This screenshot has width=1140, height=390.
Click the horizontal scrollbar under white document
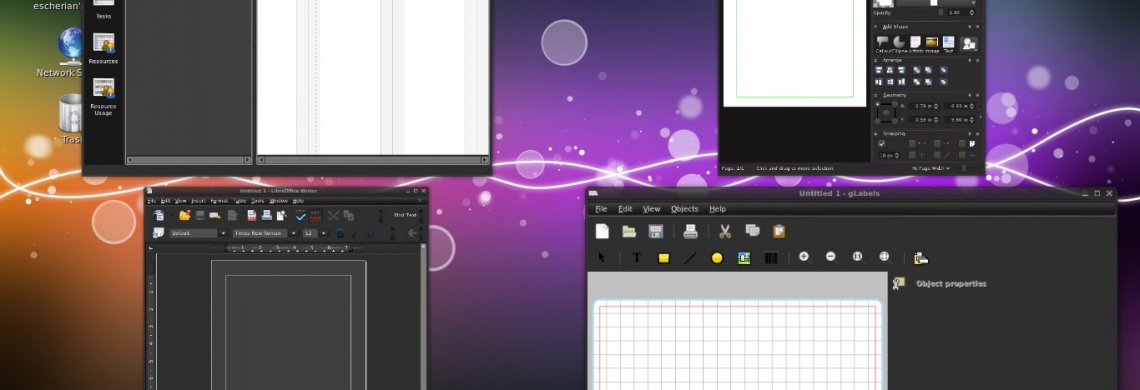pyautogui.click(x=373, y=159)
